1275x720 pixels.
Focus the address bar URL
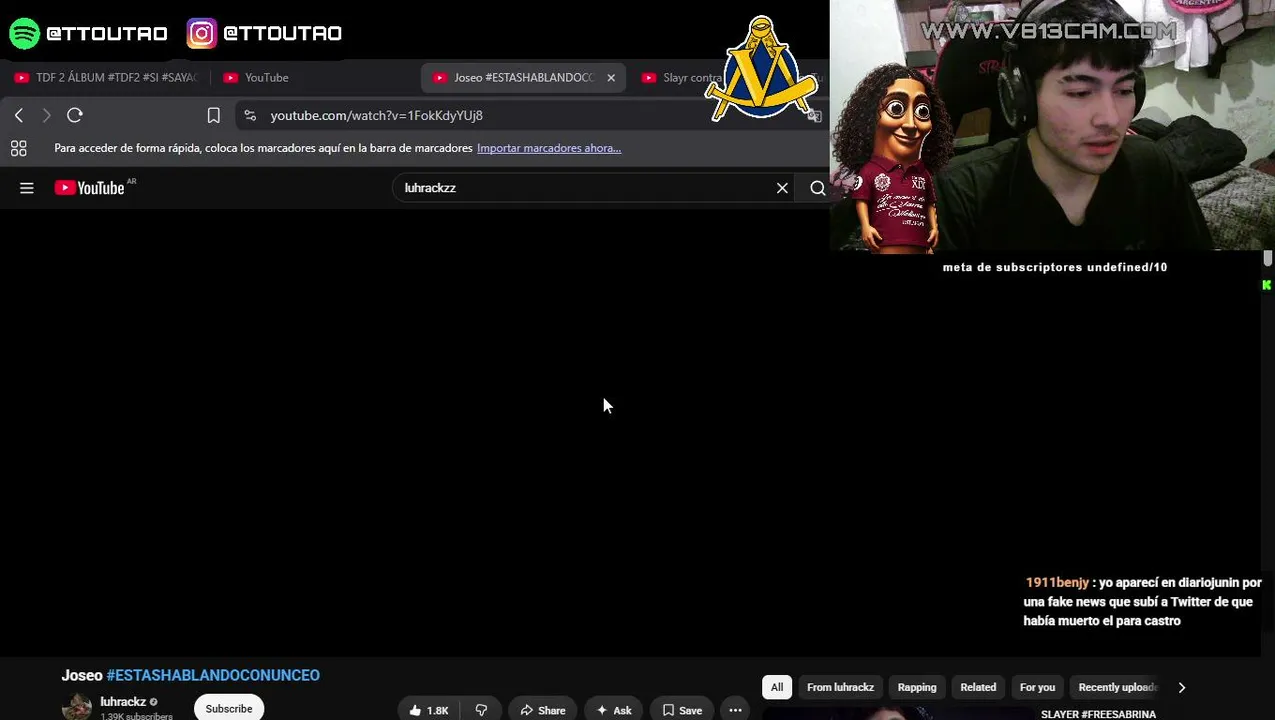376,116
